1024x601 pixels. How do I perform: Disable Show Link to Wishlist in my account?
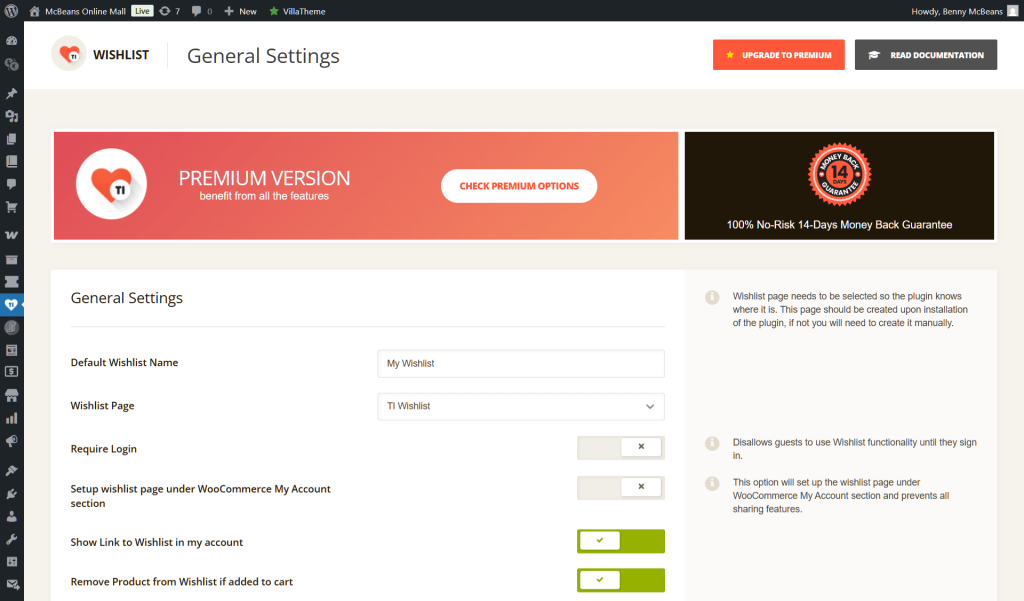point(620,540)
